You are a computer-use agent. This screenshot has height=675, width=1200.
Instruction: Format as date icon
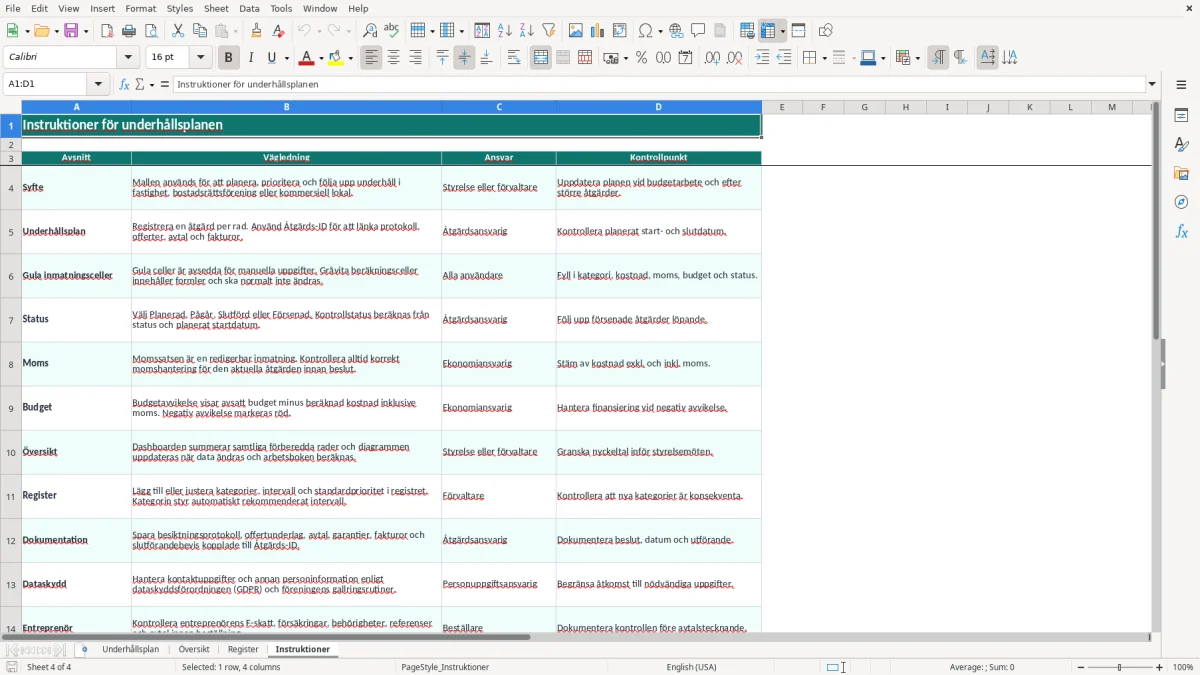[x=685, y=58]
